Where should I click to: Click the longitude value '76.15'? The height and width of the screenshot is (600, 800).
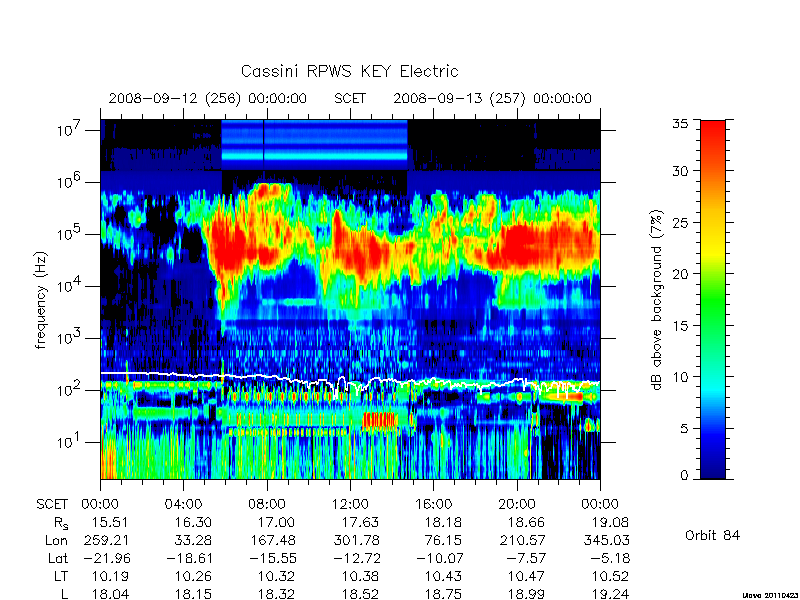coord(443,540)
